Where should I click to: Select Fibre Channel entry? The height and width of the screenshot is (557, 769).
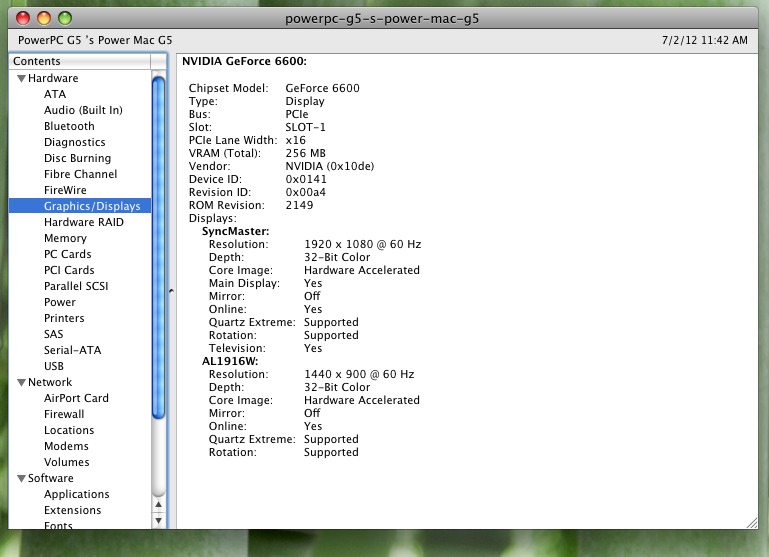(80, 174)
